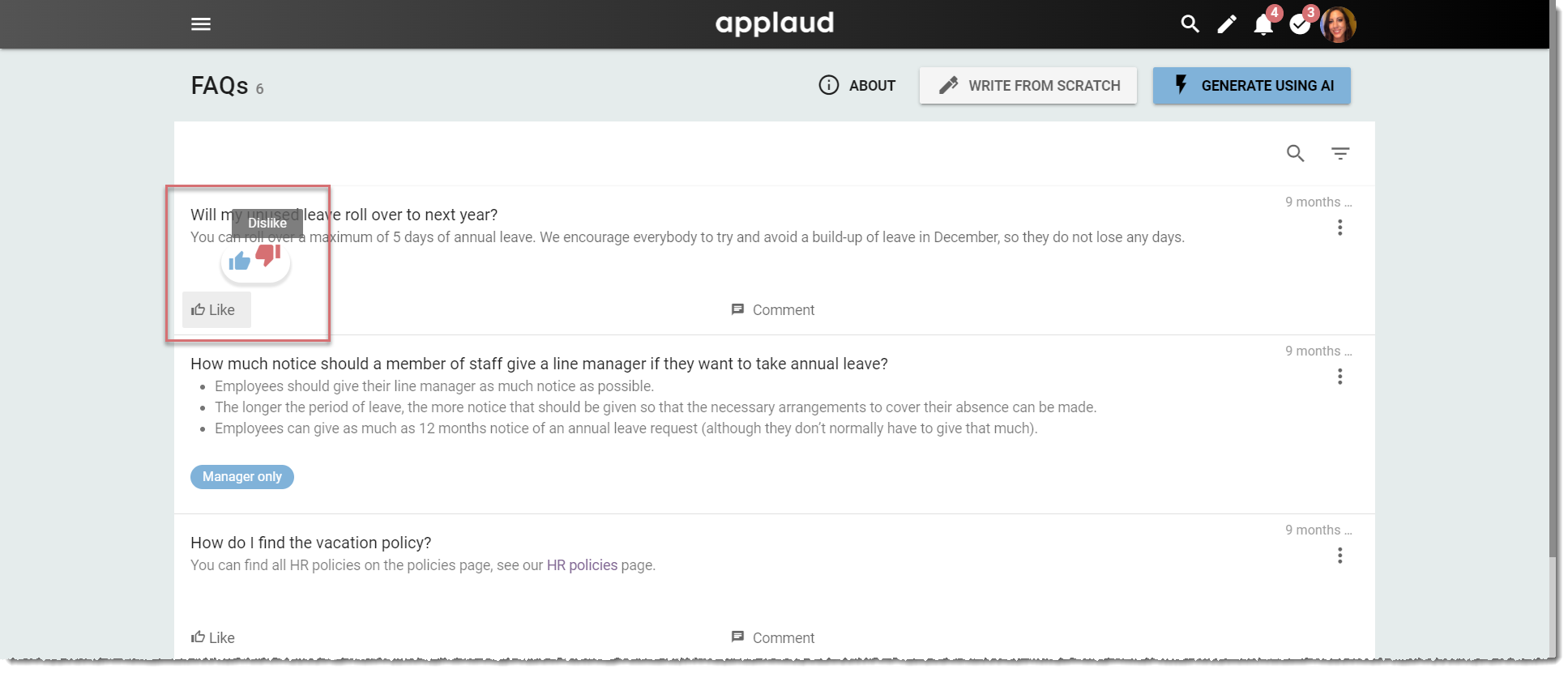
Task: Open options menu for vacation policy FAQ
Action: 1340,556
